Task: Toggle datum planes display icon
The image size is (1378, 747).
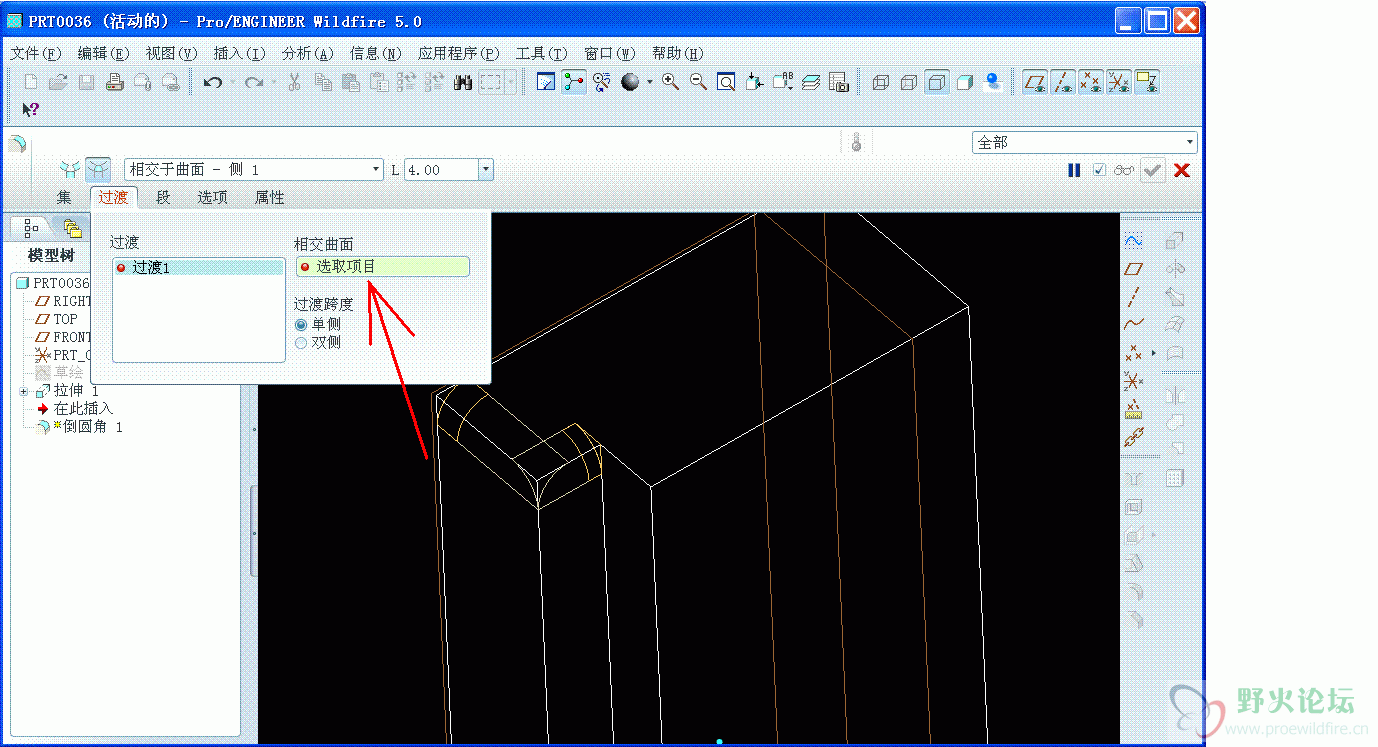Action: point(1036,83)
